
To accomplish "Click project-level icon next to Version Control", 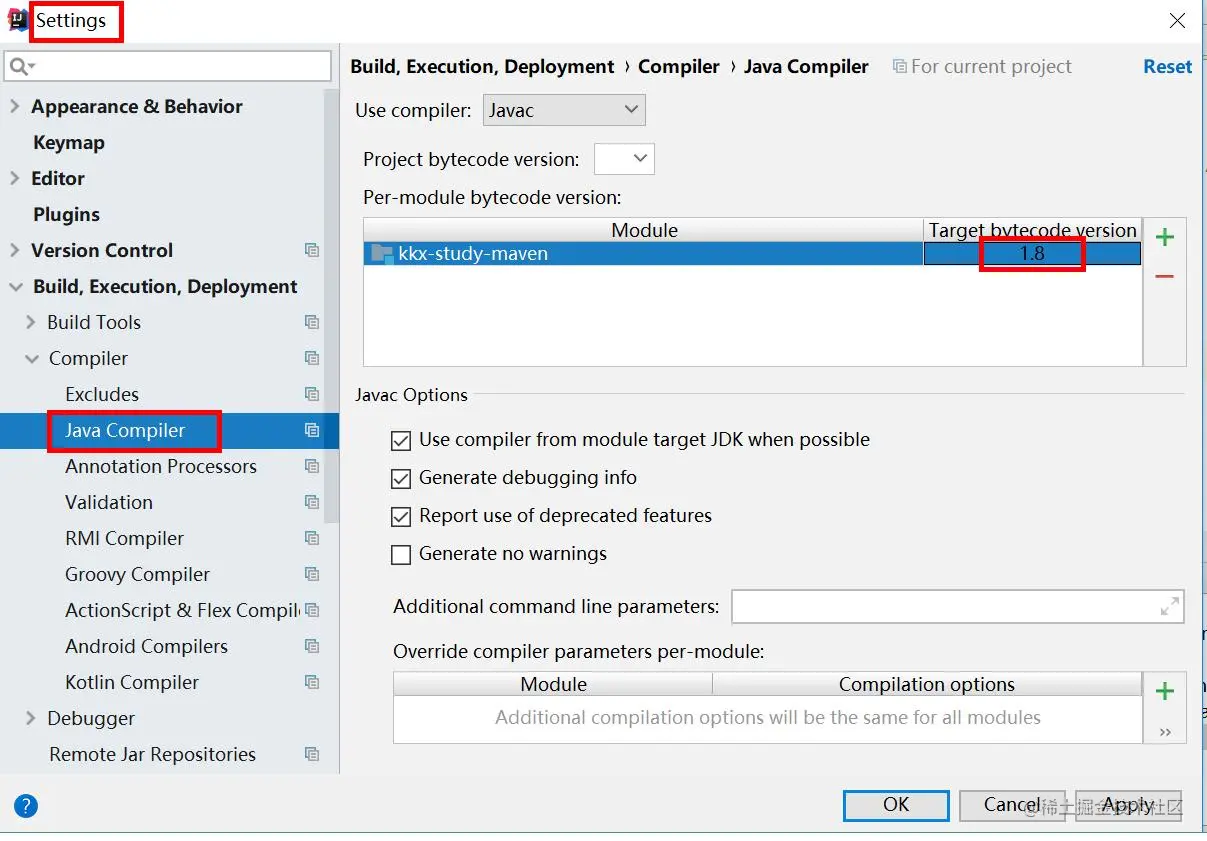I will [x=312, y=250].
